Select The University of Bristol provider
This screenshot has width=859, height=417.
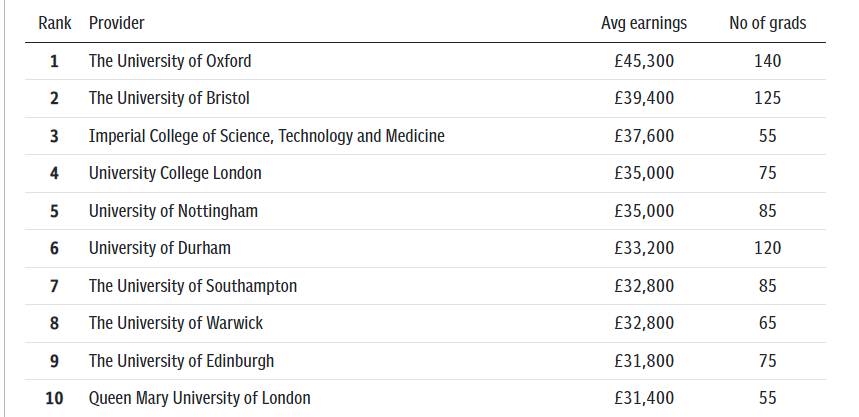(x=169, y=98)
